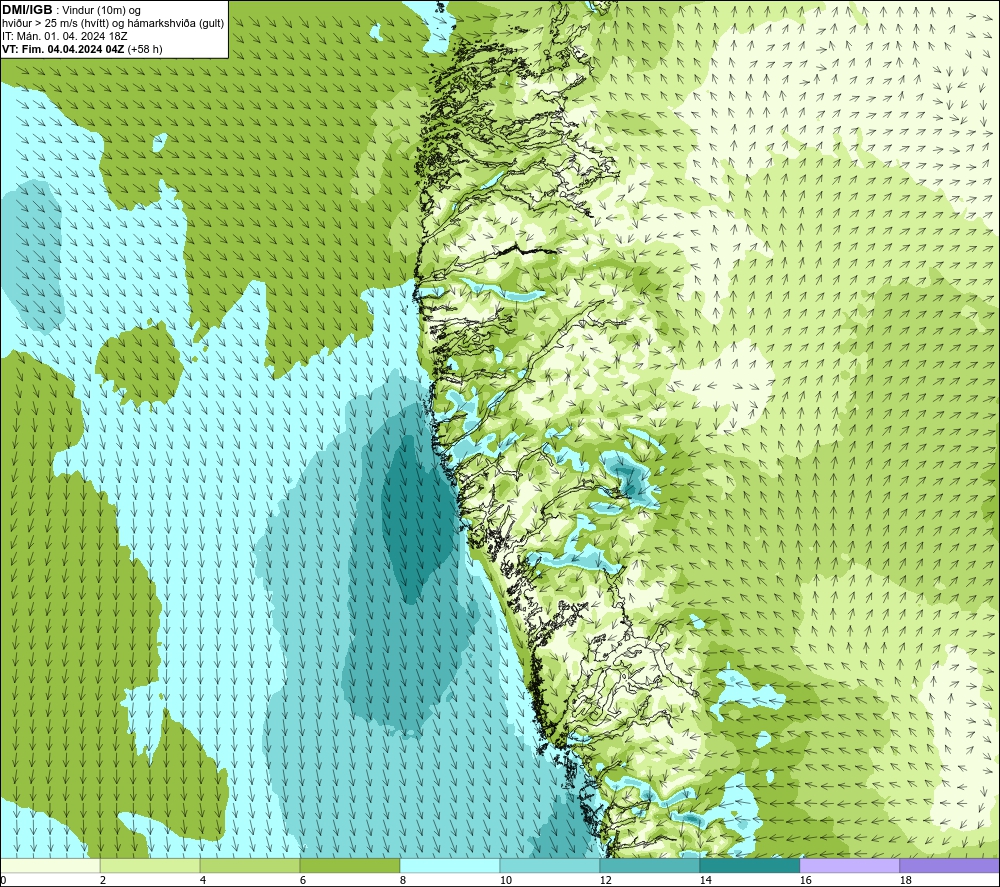
Task: Click the 'Vindur (10m) og' label
Action: [101, 11]
